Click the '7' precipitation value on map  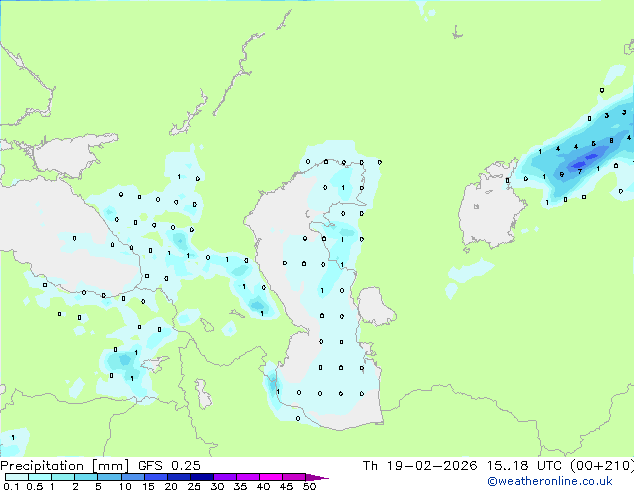point(580,172)
